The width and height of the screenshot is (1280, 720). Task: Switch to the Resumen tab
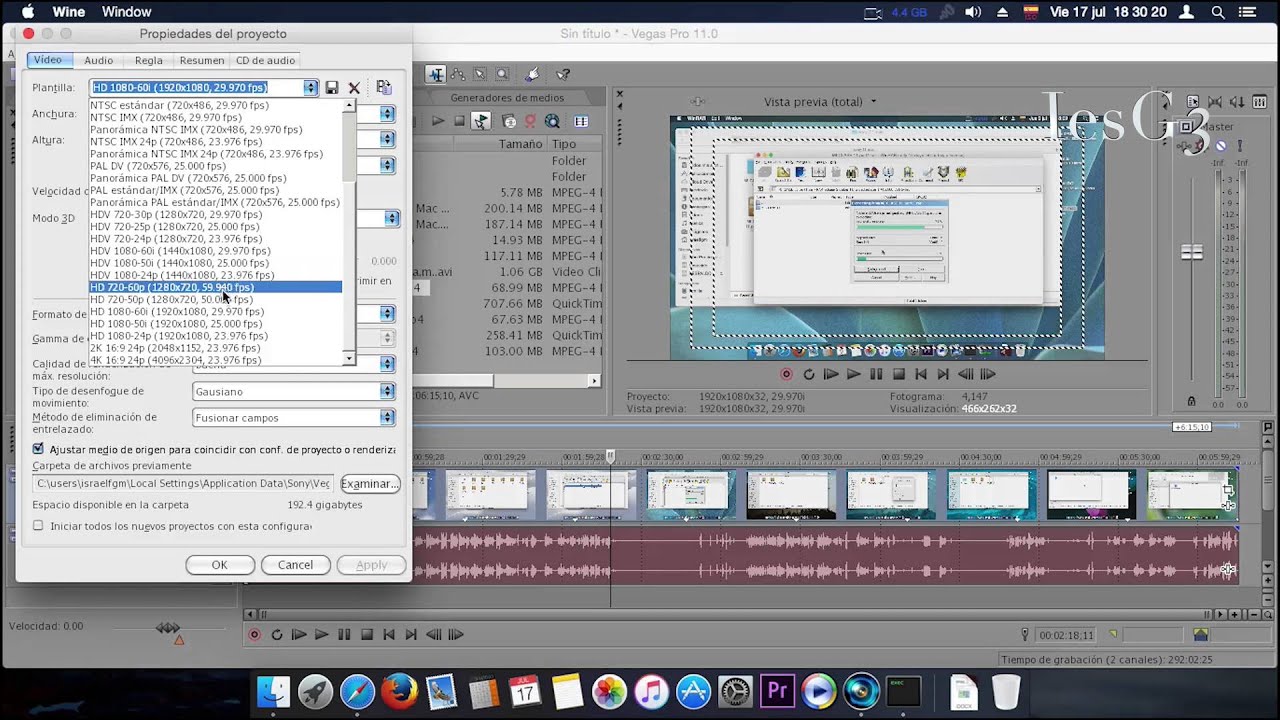pos(202,60)
